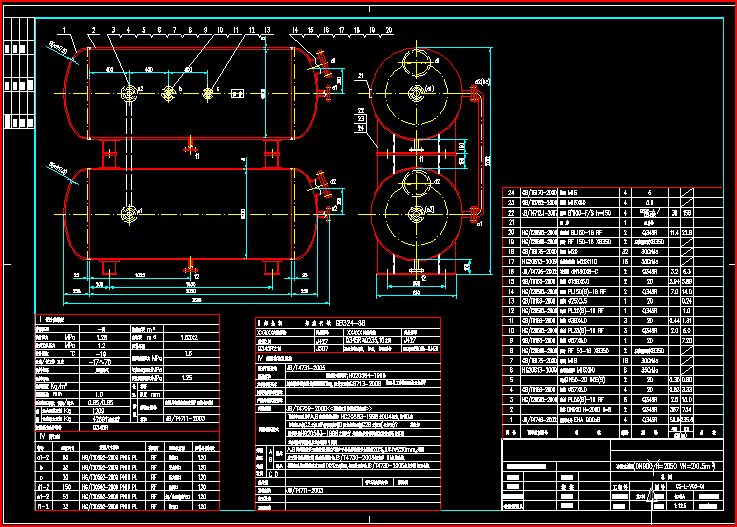Pick nozzle c flange symbol on upper vessel

point(208,94)
